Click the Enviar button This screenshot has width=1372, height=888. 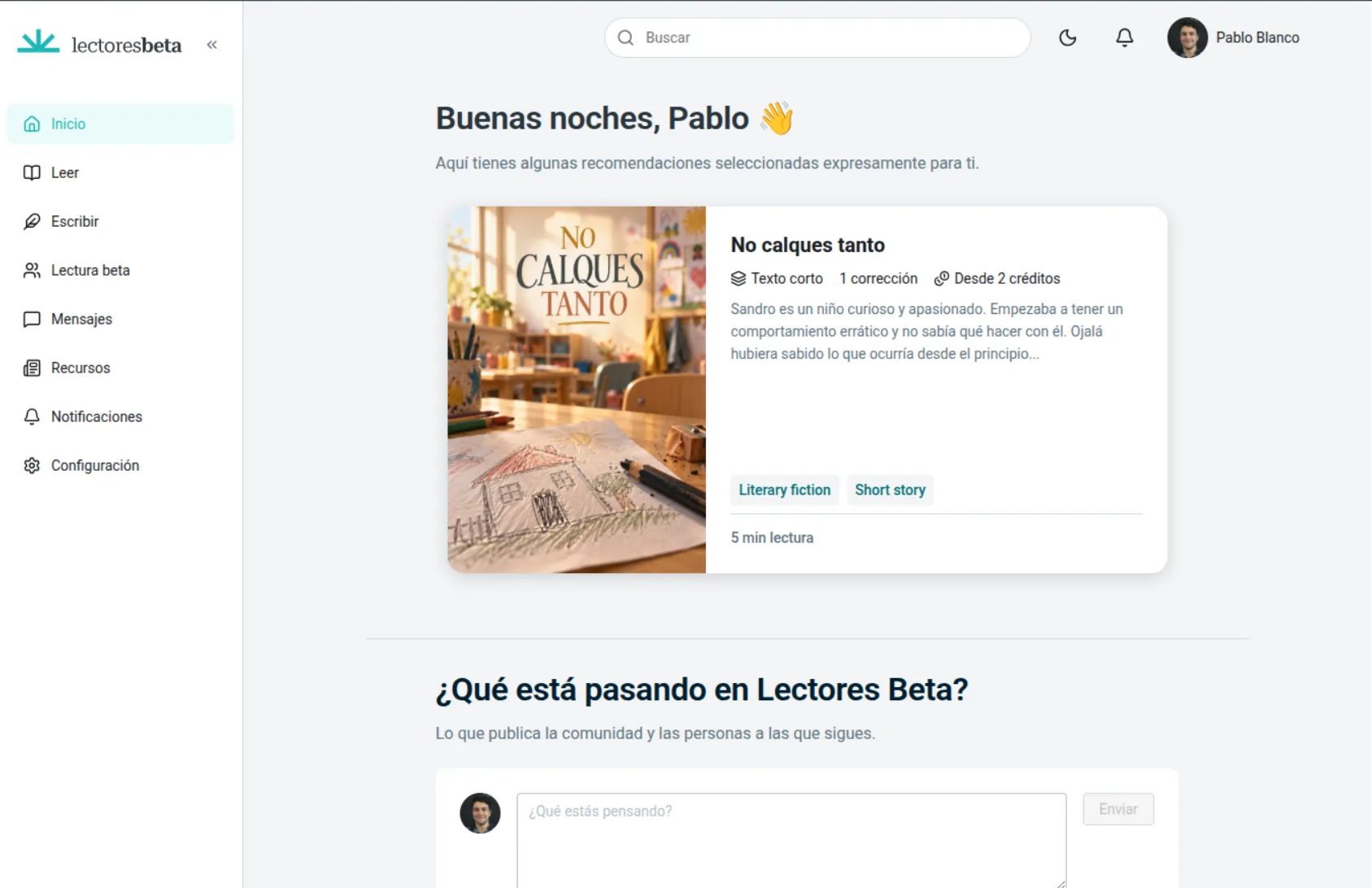(x=1118, y=809)
